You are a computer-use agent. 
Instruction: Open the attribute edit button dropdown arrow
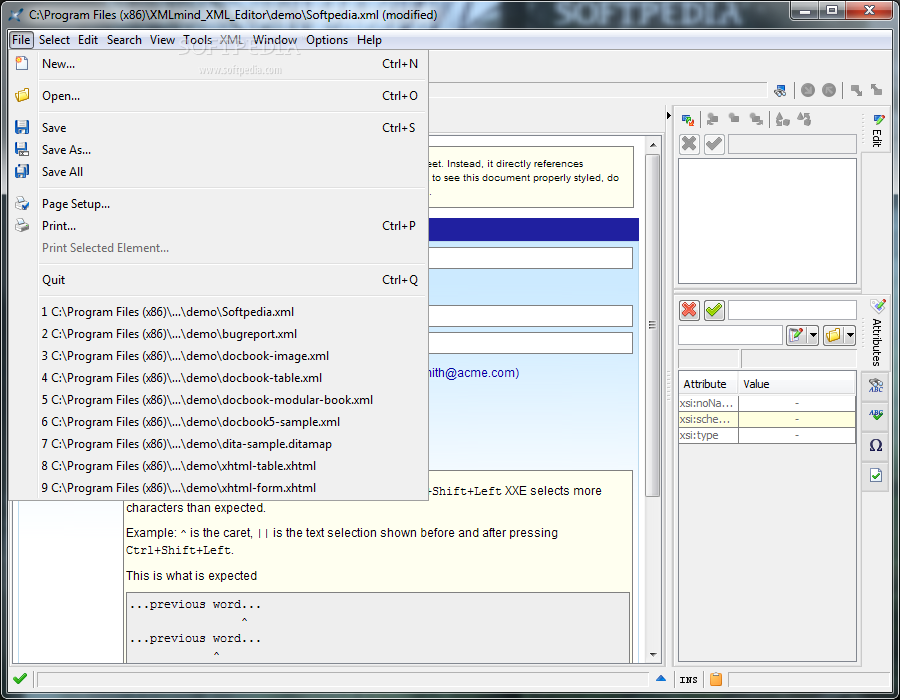pos(813,335)
